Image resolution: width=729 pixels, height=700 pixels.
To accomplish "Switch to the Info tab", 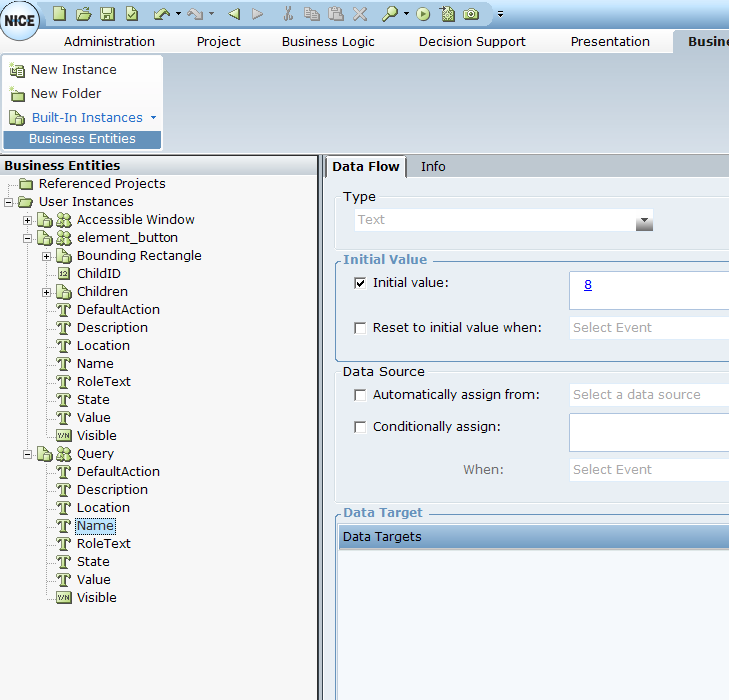I will click(433, 166).
